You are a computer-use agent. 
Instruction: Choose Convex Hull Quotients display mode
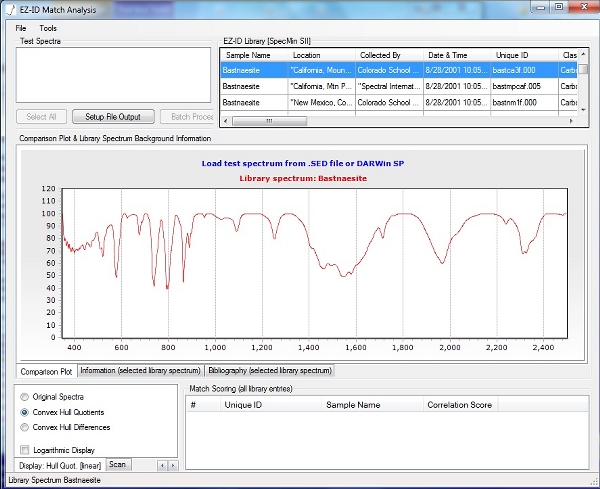(x=25, y=412)
